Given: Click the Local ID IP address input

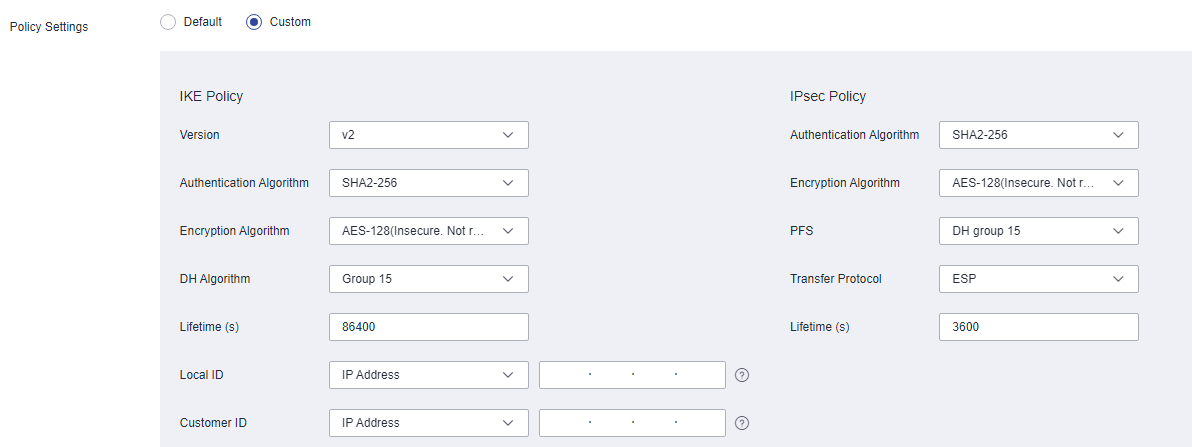Looking at the screenshot, I should click(632, 375).
